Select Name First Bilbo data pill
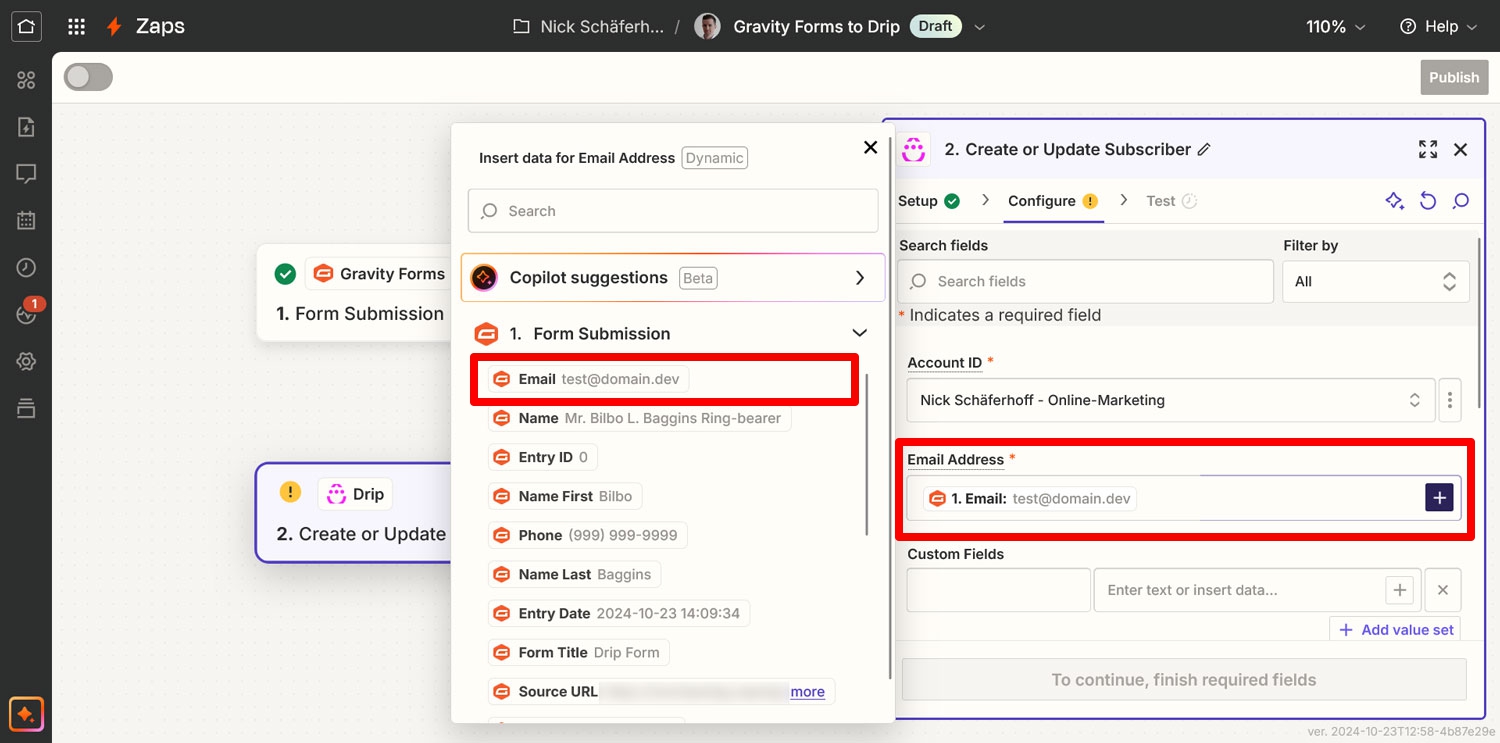The image size is (1500, 743). point(565,496)
